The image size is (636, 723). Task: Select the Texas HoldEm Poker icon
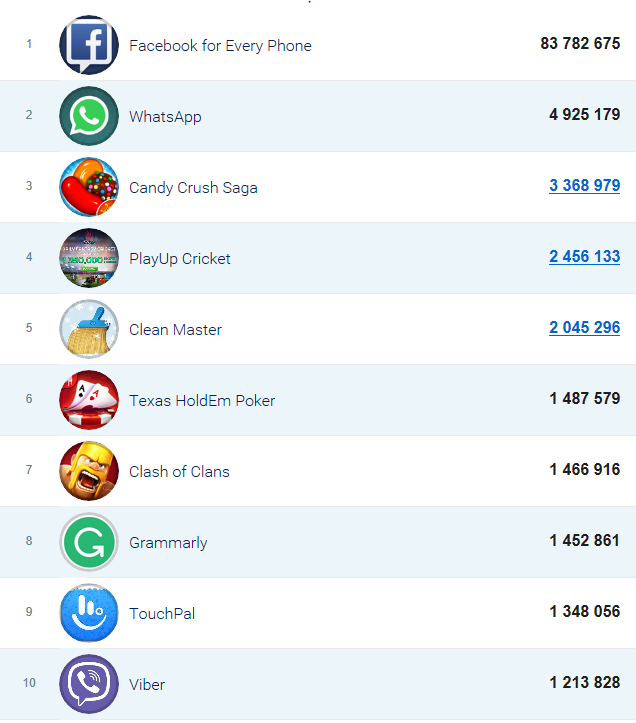(89, 400)
